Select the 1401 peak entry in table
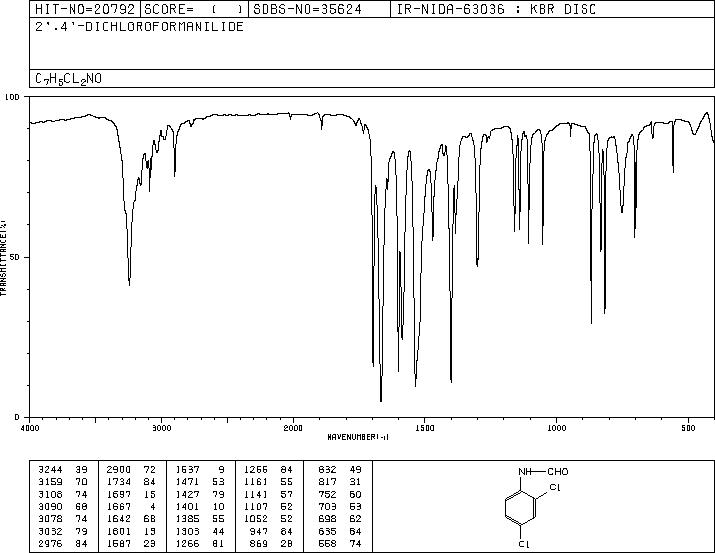715x553 pixels. pyautogui.click(x=200, y=506)
